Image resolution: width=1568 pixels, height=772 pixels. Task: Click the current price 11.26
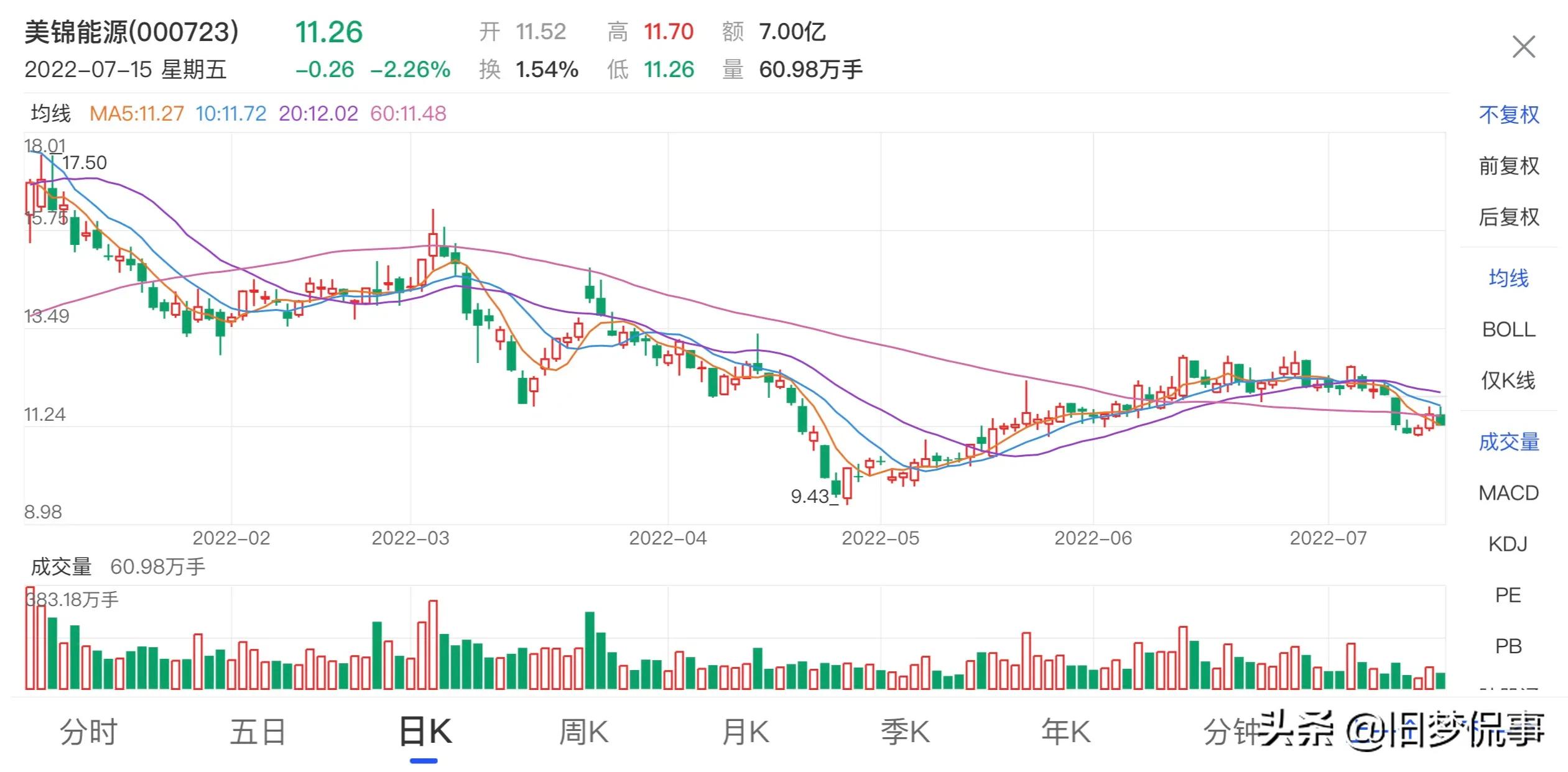click(x=328, y=32)
